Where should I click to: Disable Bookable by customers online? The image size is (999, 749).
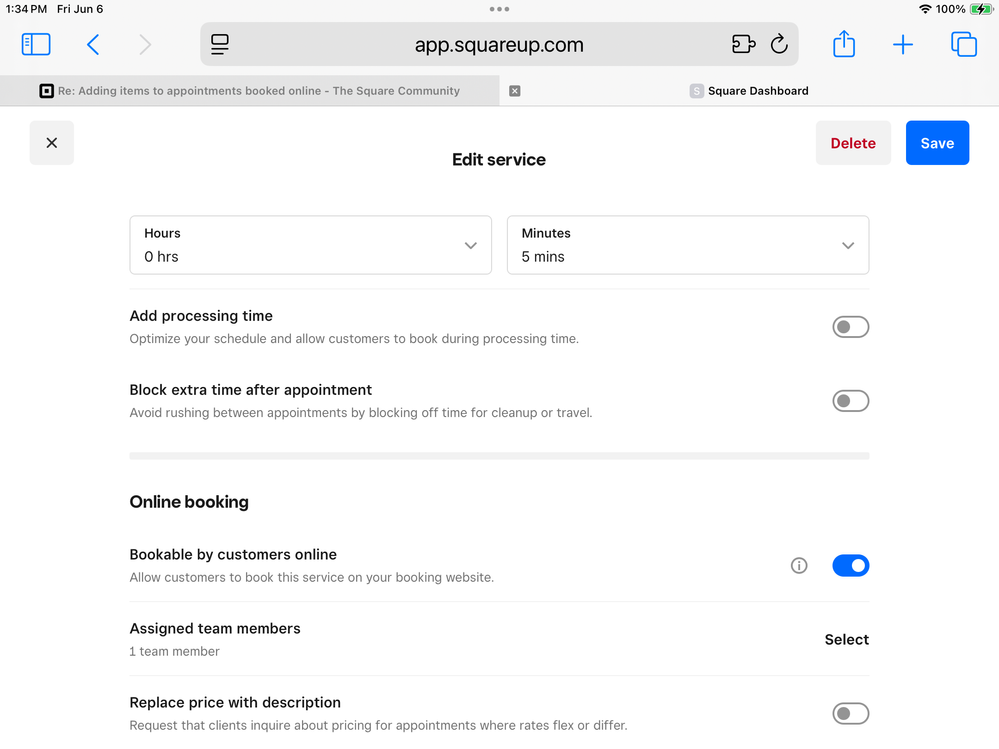(x=850, y=566)
